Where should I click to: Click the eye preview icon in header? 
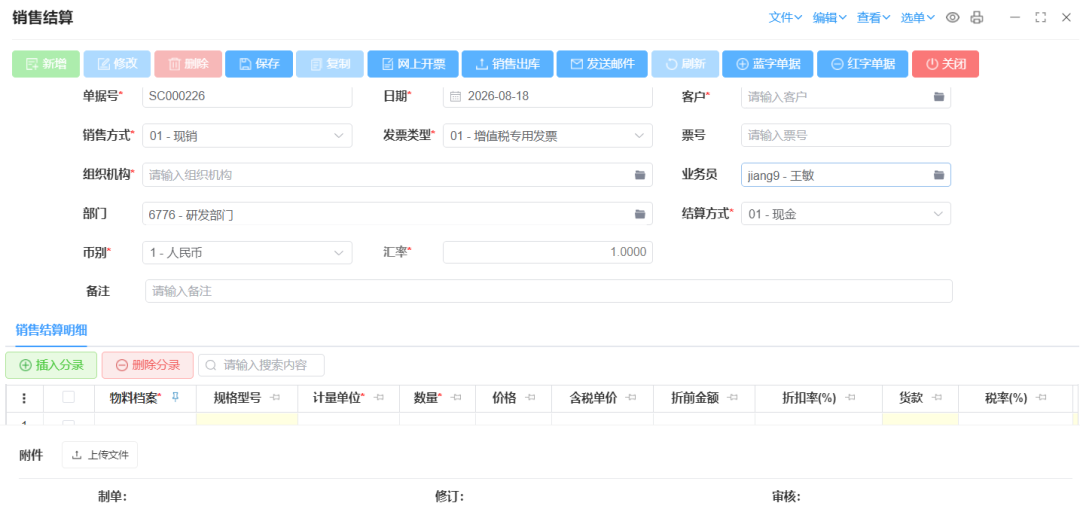point(953,18)
